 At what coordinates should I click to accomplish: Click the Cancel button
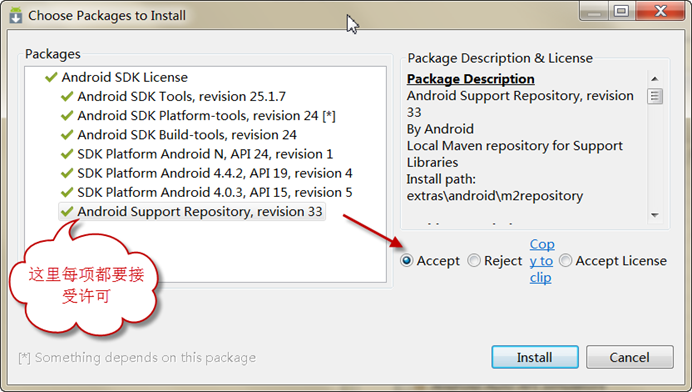pos(630,357)
